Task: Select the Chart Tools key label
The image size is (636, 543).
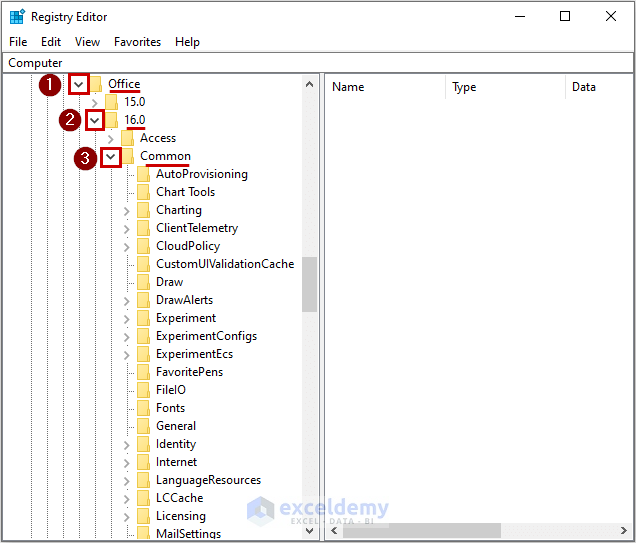Action: [x=185, y=192]
